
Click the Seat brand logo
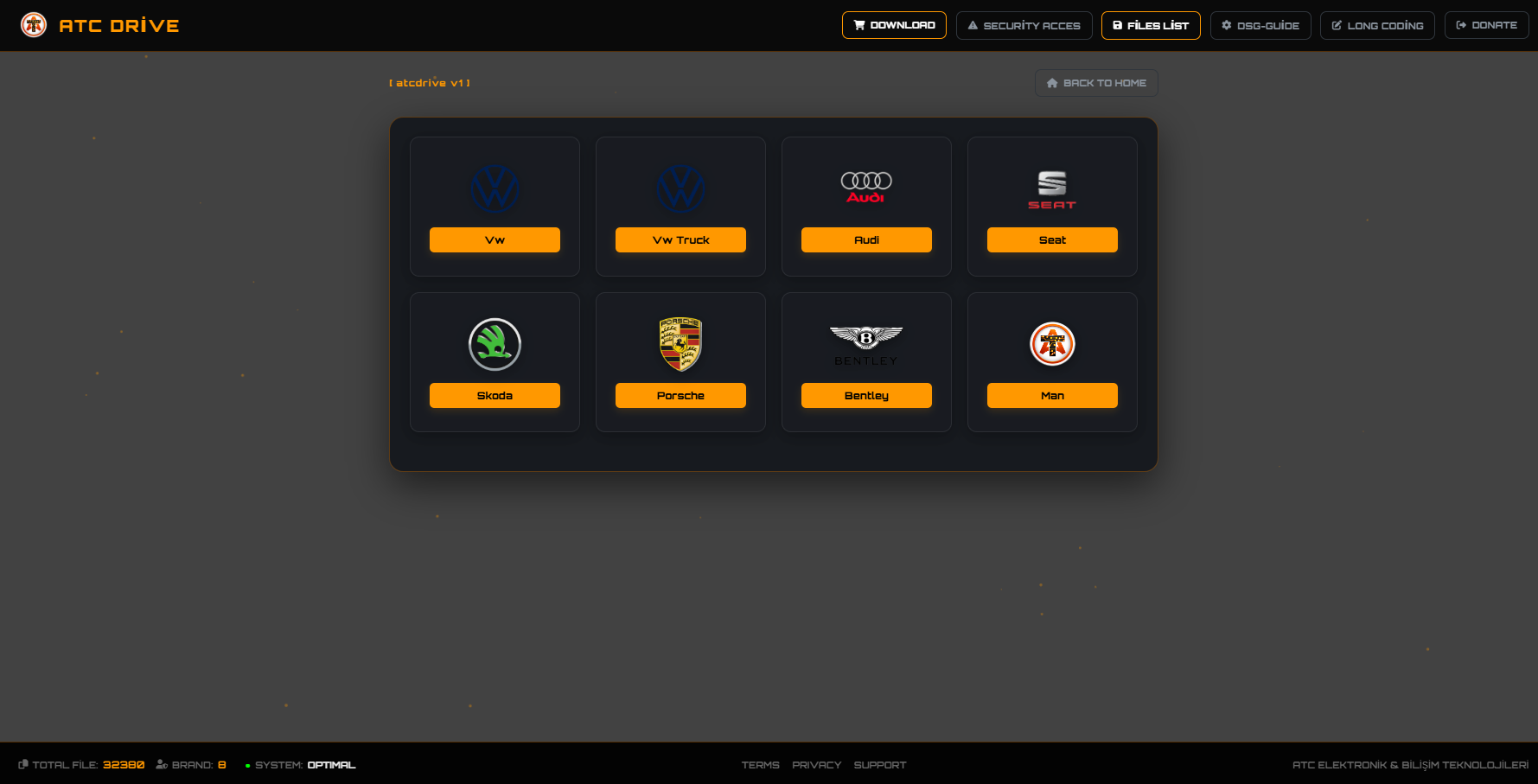[x=1052, y=190]
